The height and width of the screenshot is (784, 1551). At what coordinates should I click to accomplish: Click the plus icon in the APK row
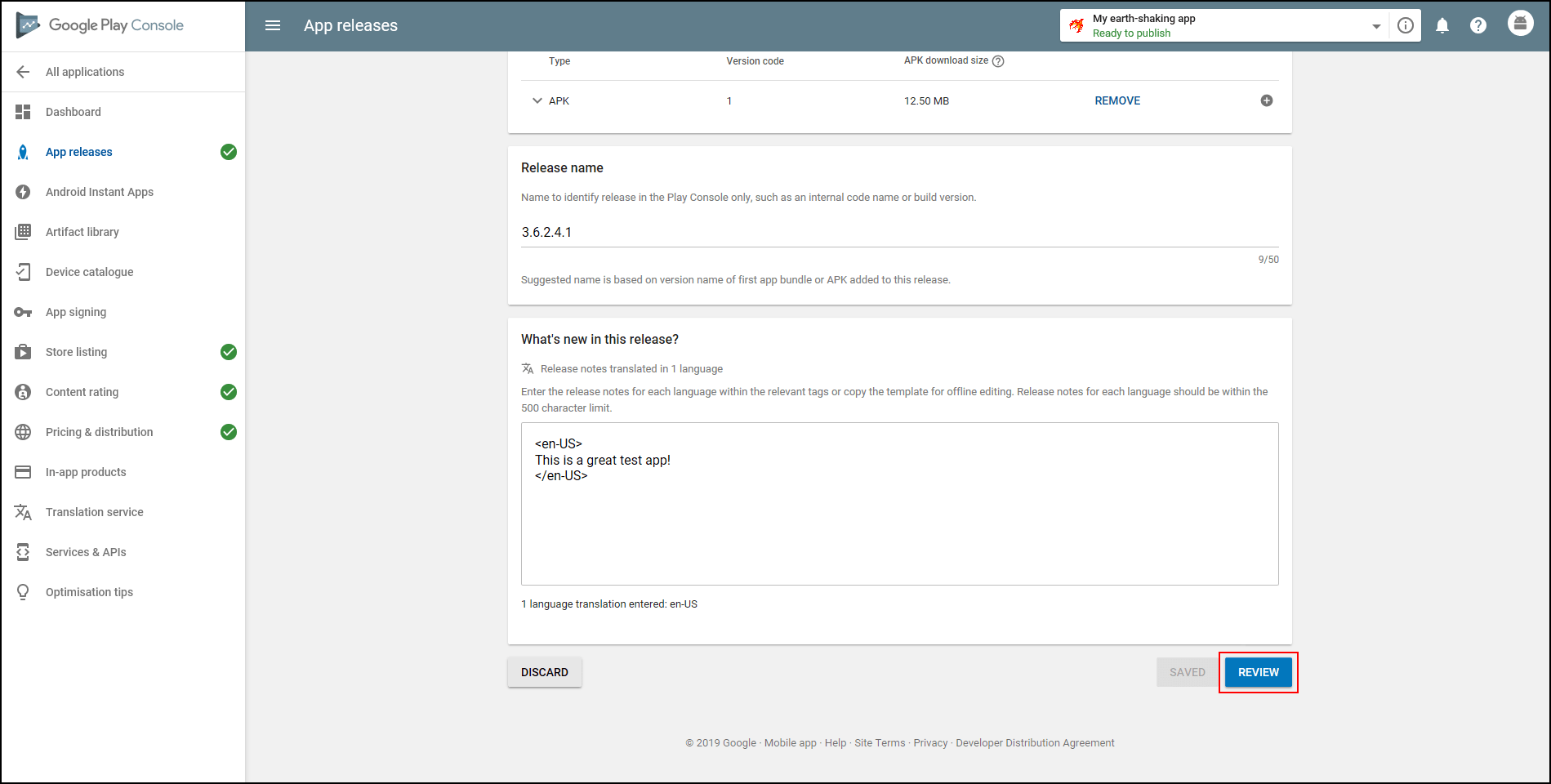[x=1267, y=100]
